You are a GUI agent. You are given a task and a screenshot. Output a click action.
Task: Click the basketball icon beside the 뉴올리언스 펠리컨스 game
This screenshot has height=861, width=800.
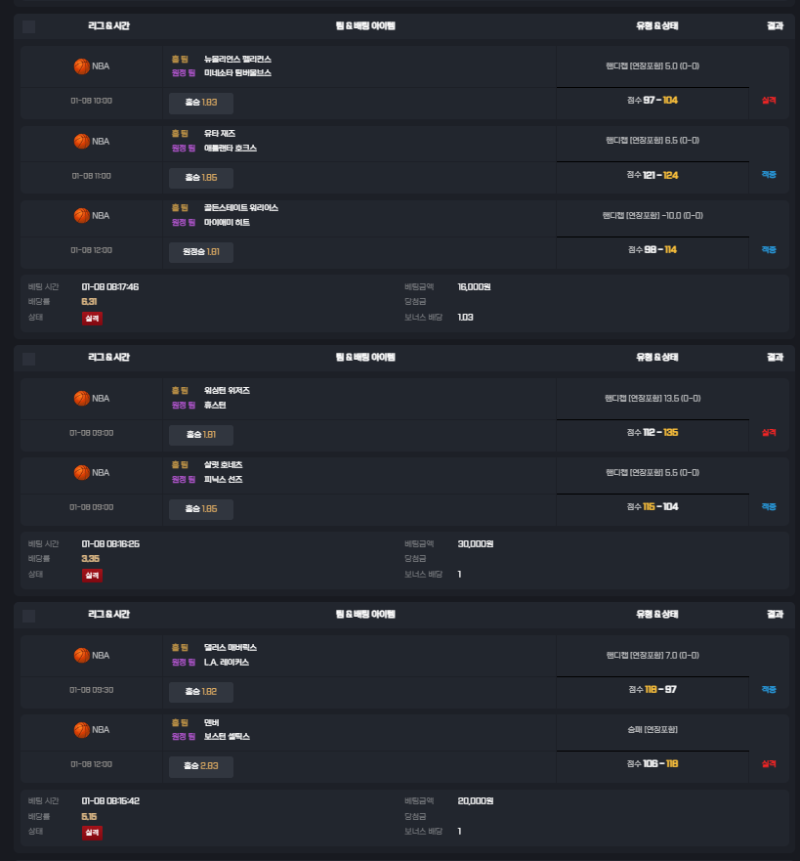pyautogui.click(x=82, y=66)
